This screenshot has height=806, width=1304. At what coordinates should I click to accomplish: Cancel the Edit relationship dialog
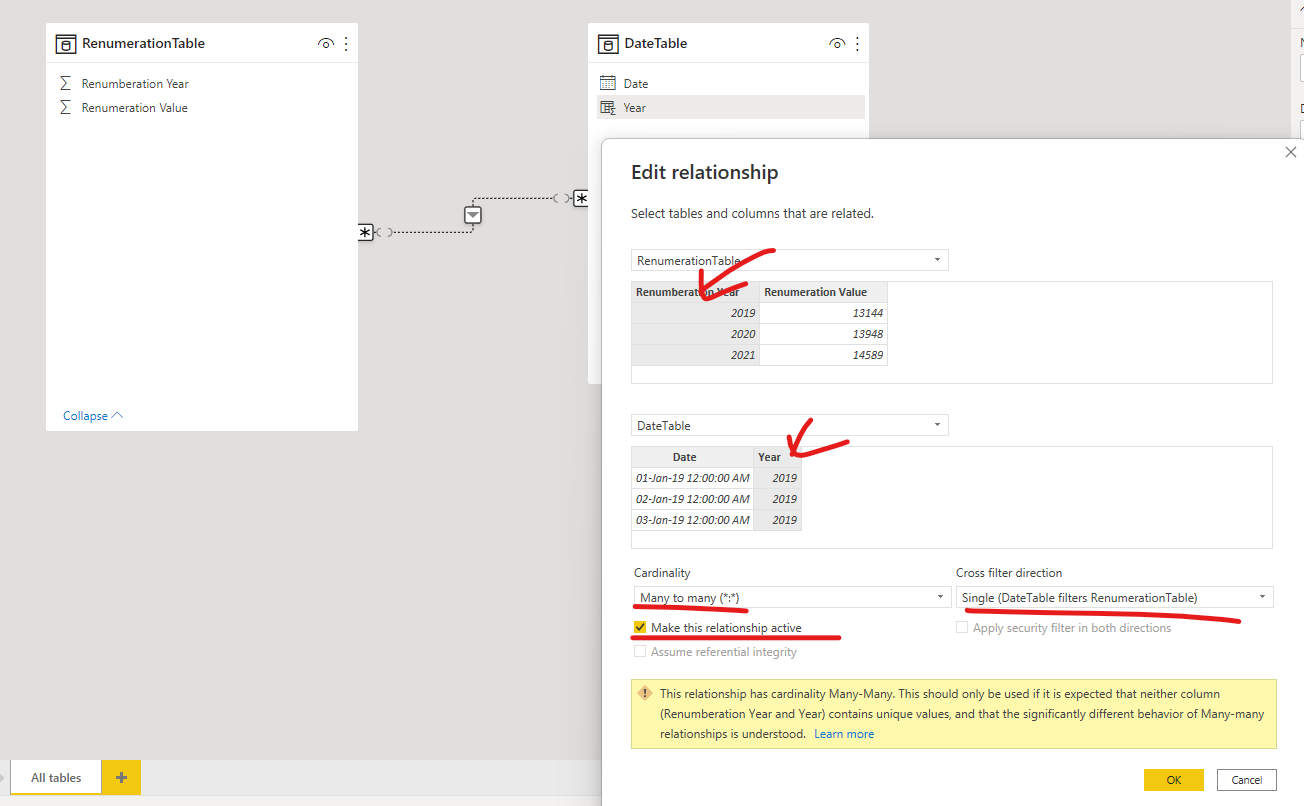click(1247, 780)
